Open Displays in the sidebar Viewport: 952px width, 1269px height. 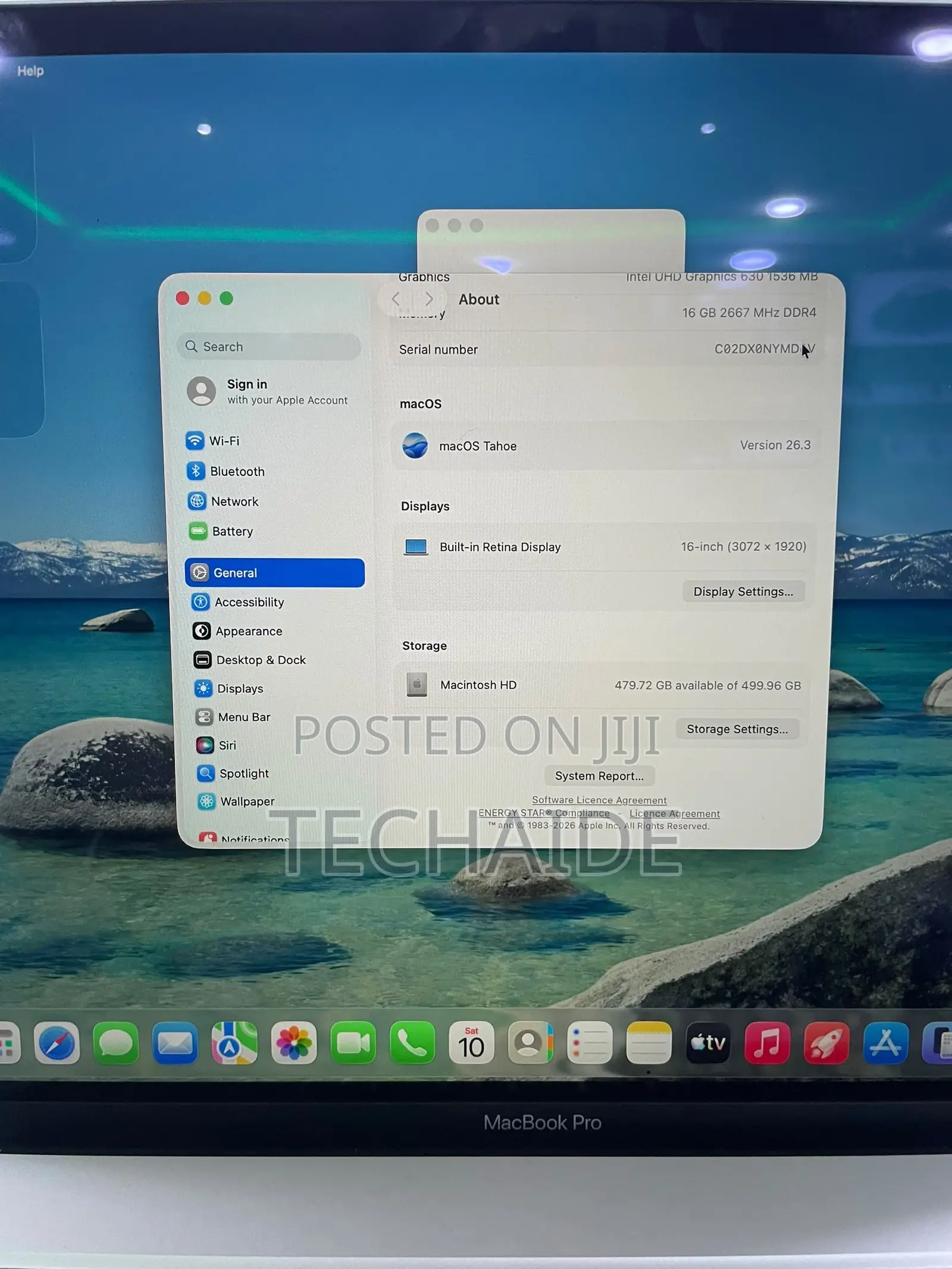click(228, 688)
